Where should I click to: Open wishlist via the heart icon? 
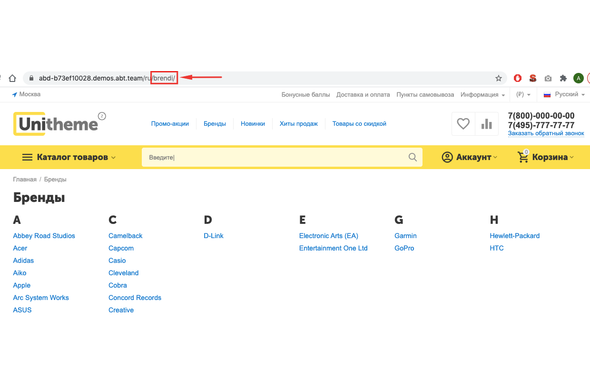point(463,123)
